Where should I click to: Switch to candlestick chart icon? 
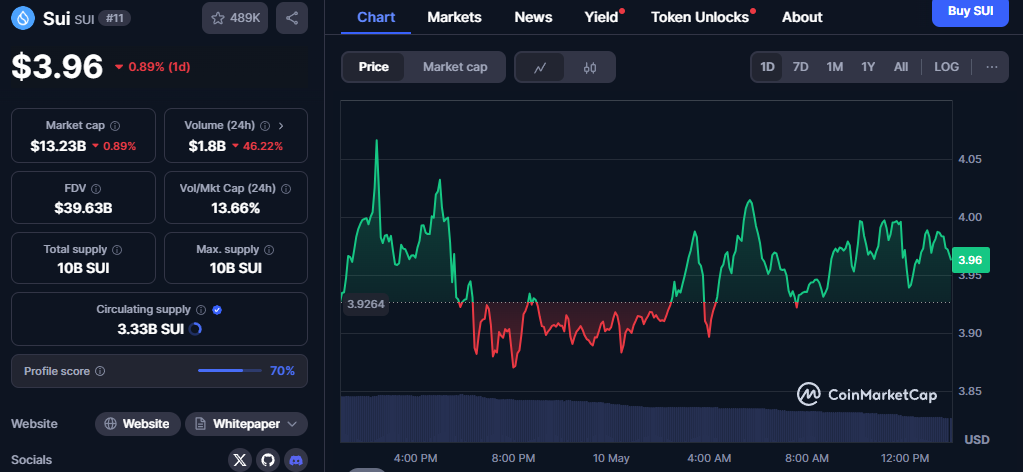(590, 67)
